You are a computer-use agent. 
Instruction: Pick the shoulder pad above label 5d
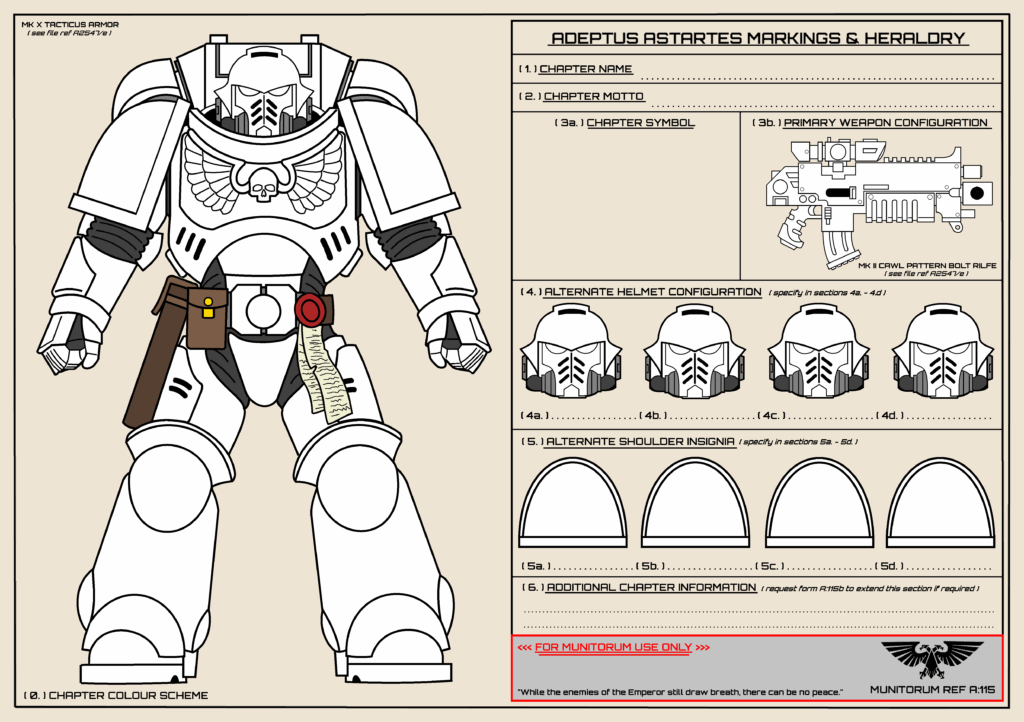click(x=941, y=503)
